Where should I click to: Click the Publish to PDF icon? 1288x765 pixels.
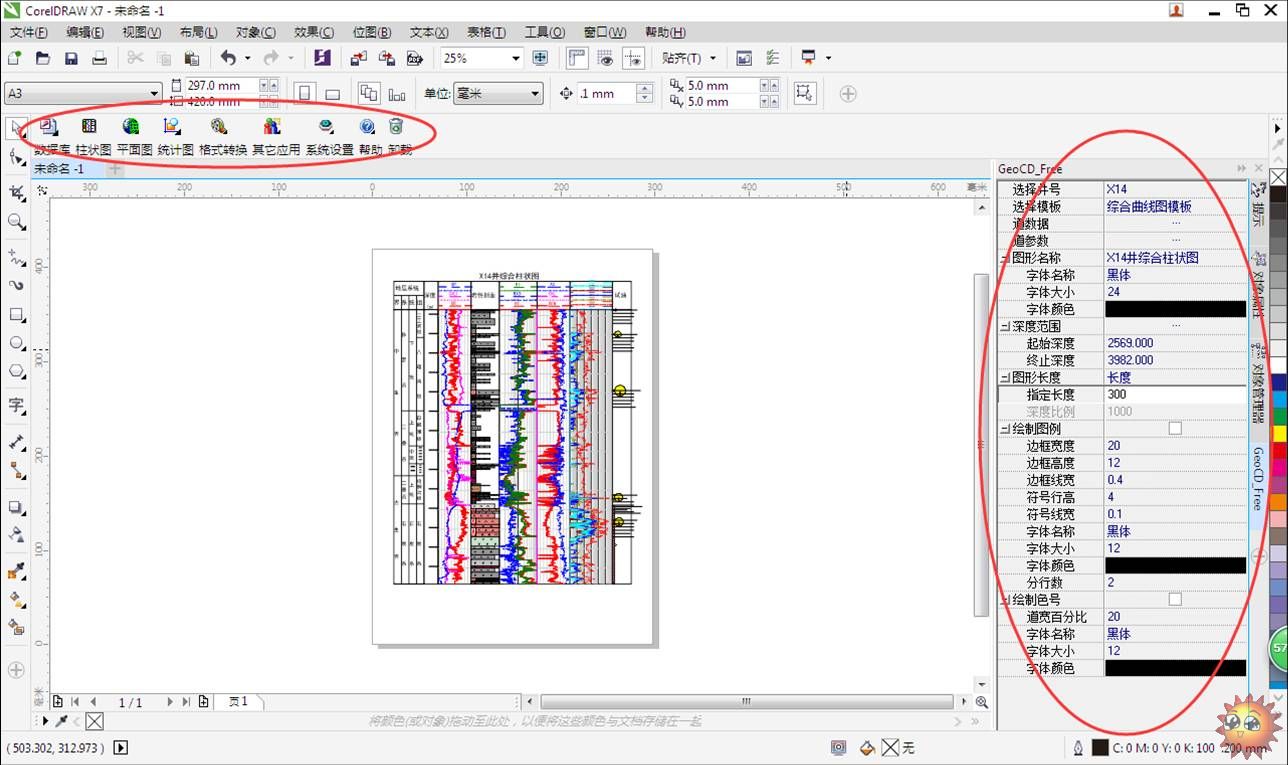[x=414, y=58]
